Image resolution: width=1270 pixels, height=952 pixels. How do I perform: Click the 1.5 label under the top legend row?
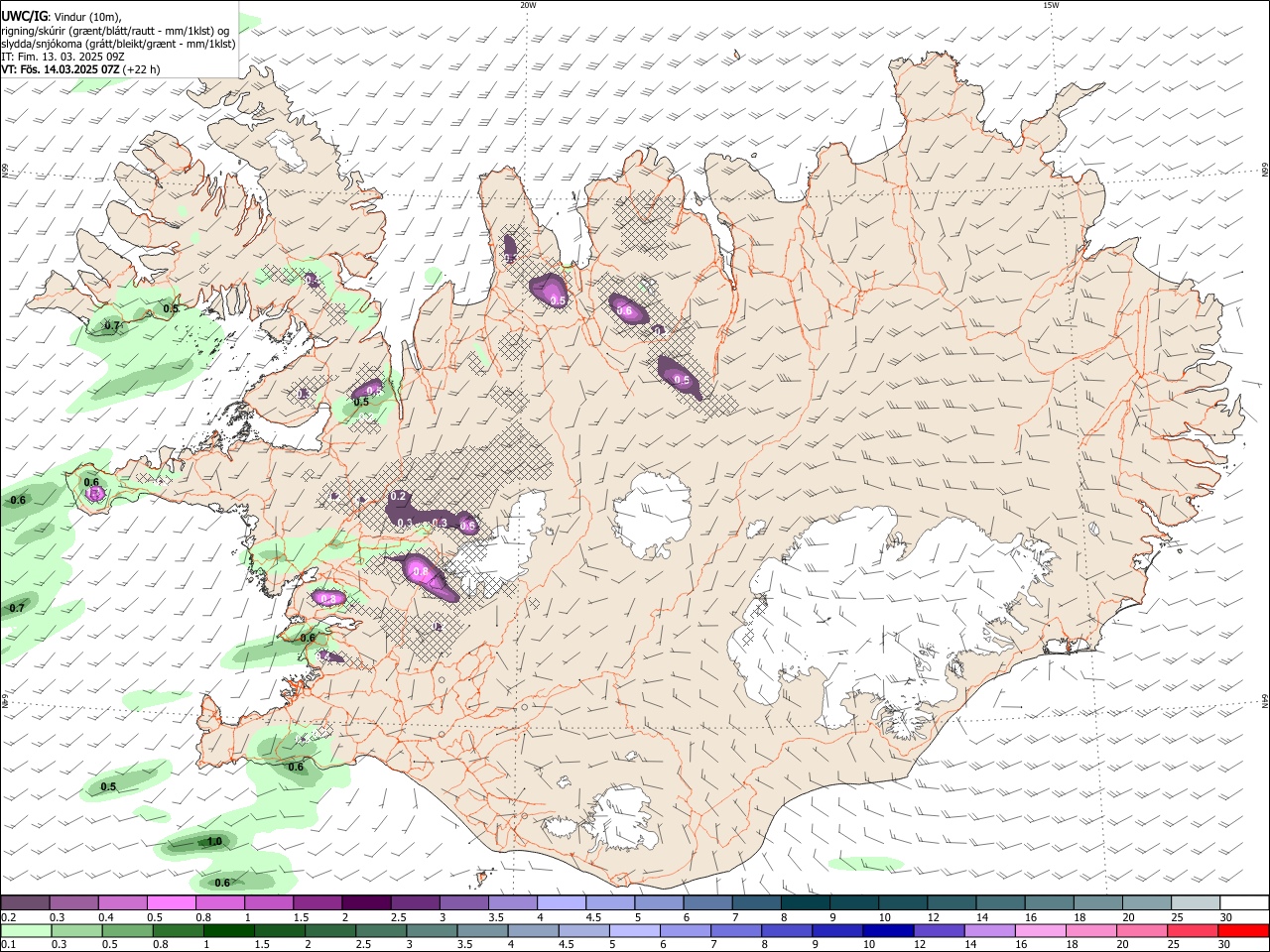[x=300, y=917]
